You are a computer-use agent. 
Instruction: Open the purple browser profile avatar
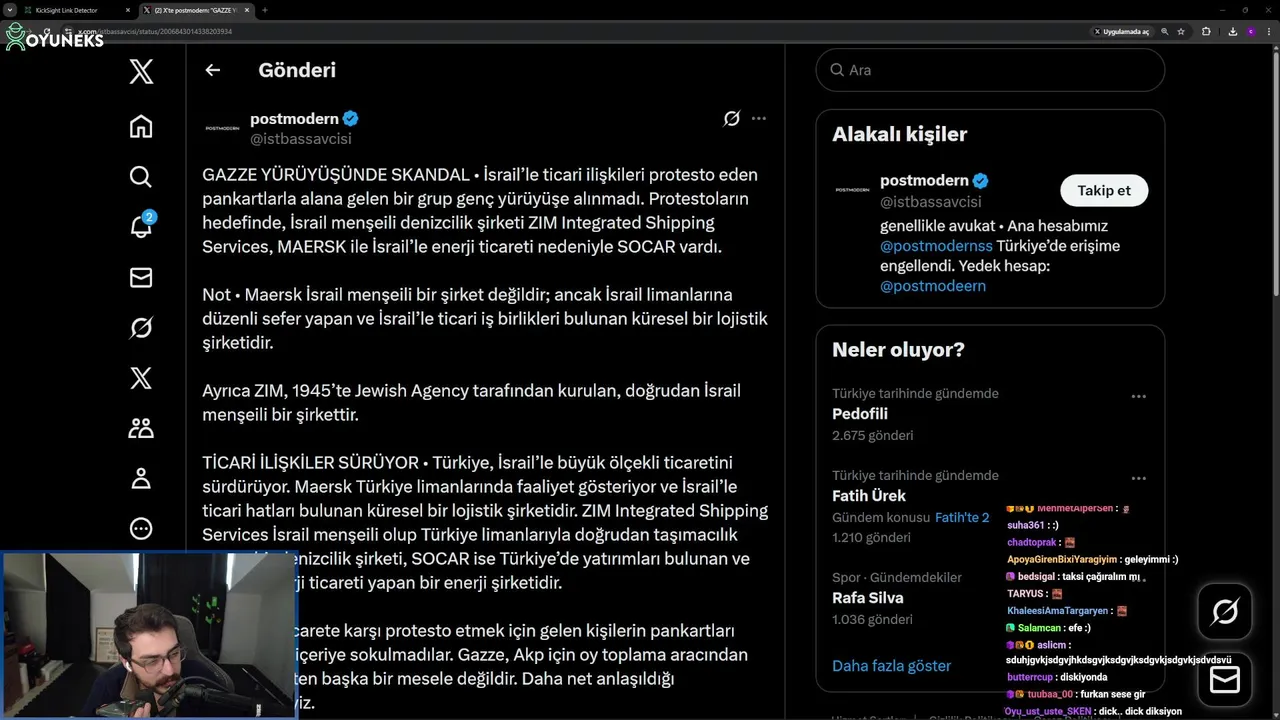coord(1251,32)
